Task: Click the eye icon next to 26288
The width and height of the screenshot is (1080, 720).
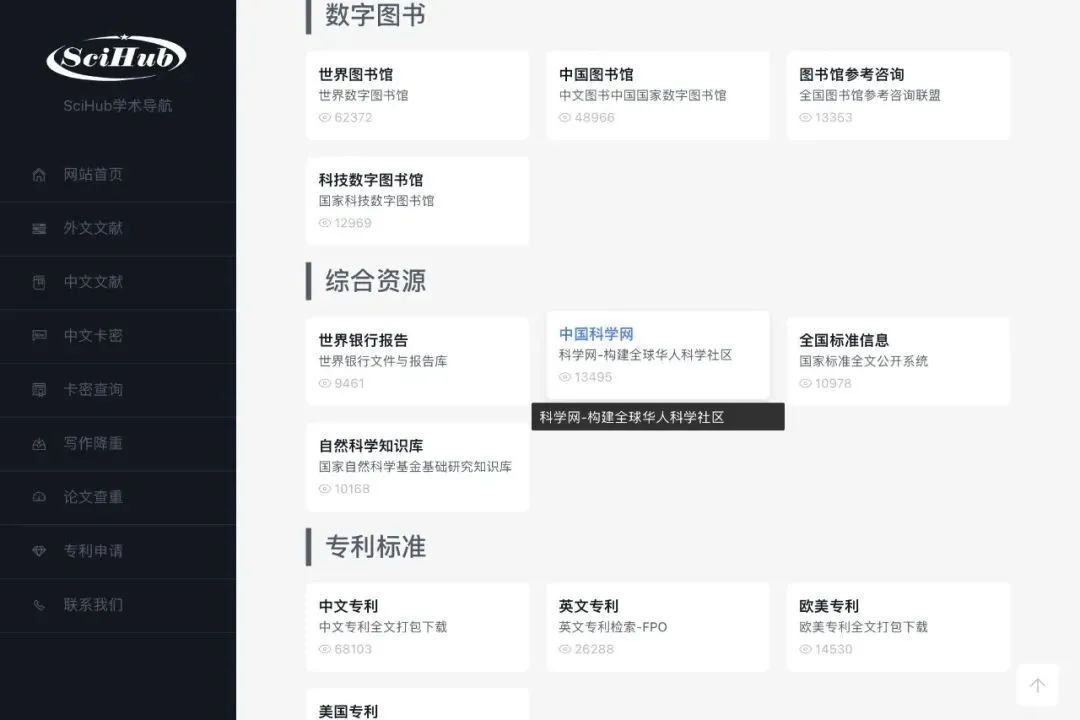Action: 565,650
